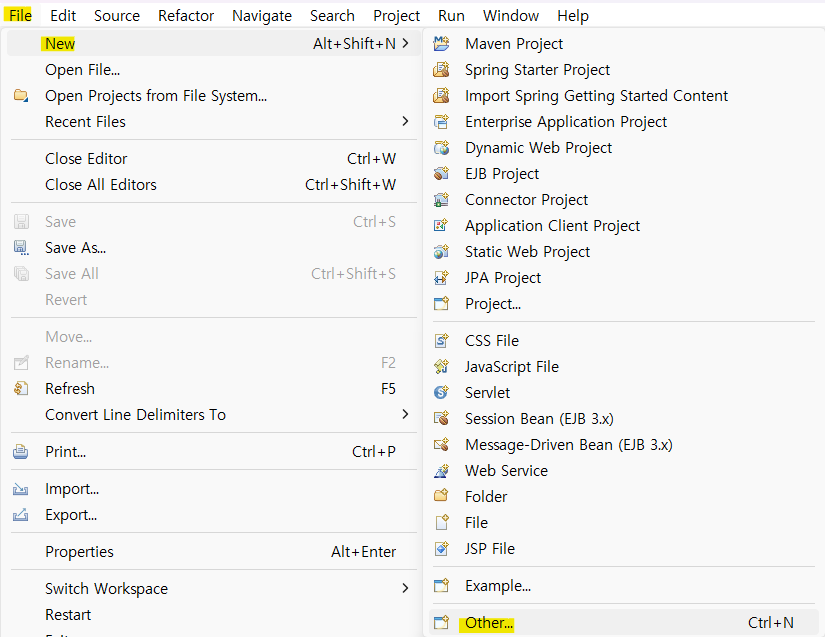
Task: Click the Web Service icon
Action: click(441, 471)
